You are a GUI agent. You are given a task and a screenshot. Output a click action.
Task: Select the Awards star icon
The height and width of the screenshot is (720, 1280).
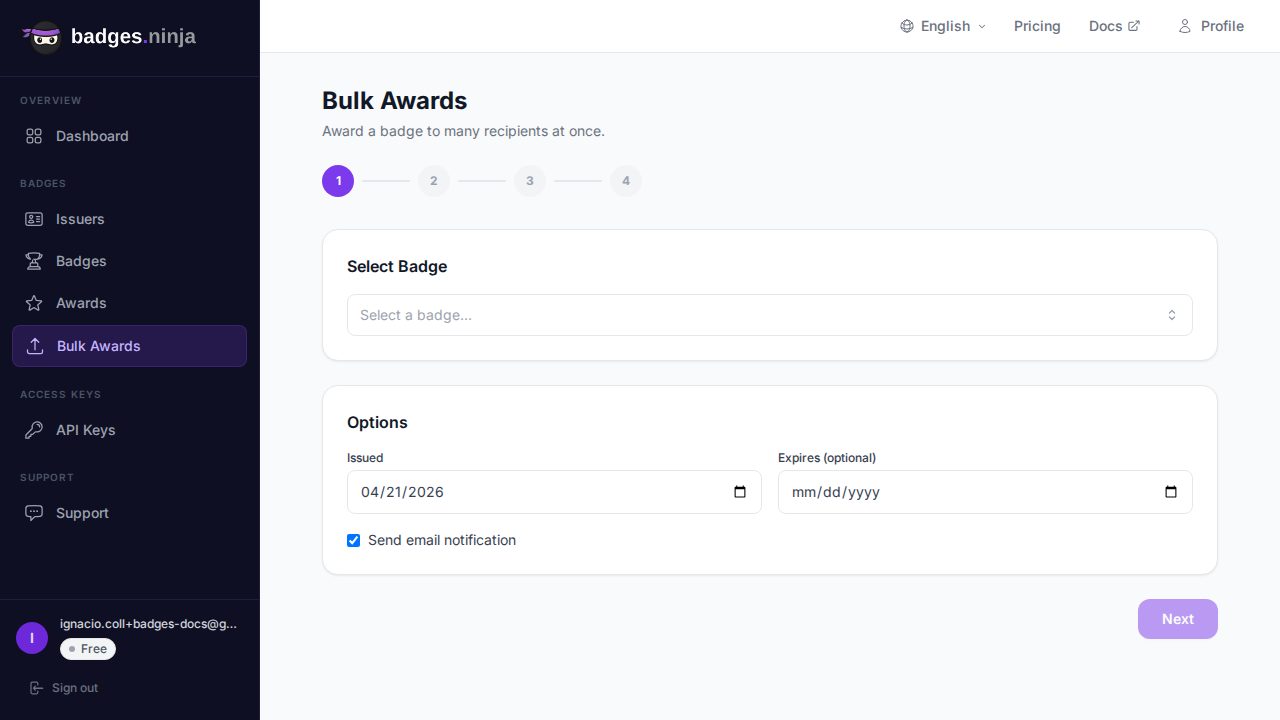[x=34, y=303]
